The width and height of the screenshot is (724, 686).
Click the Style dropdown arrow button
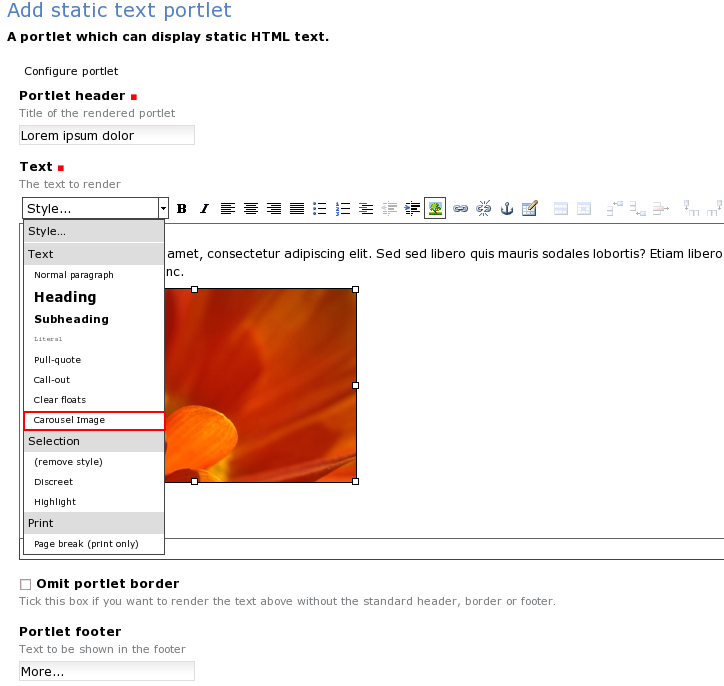[163, 208]
